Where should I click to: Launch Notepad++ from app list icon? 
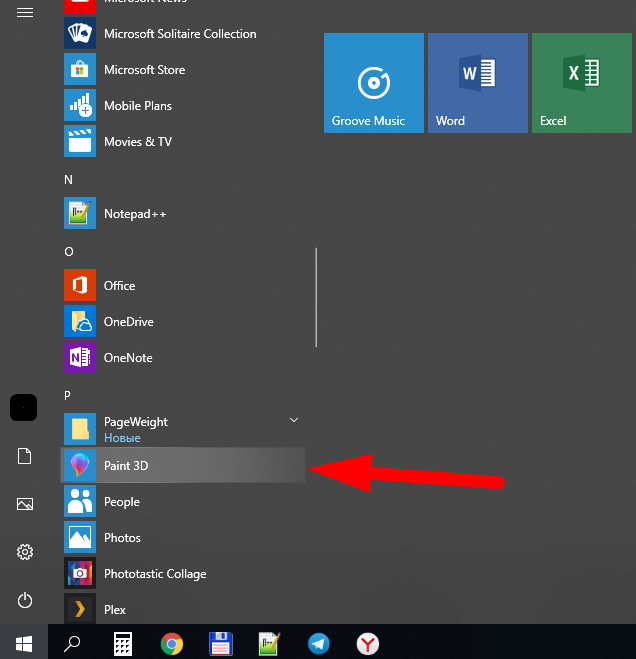pos(80,213)
